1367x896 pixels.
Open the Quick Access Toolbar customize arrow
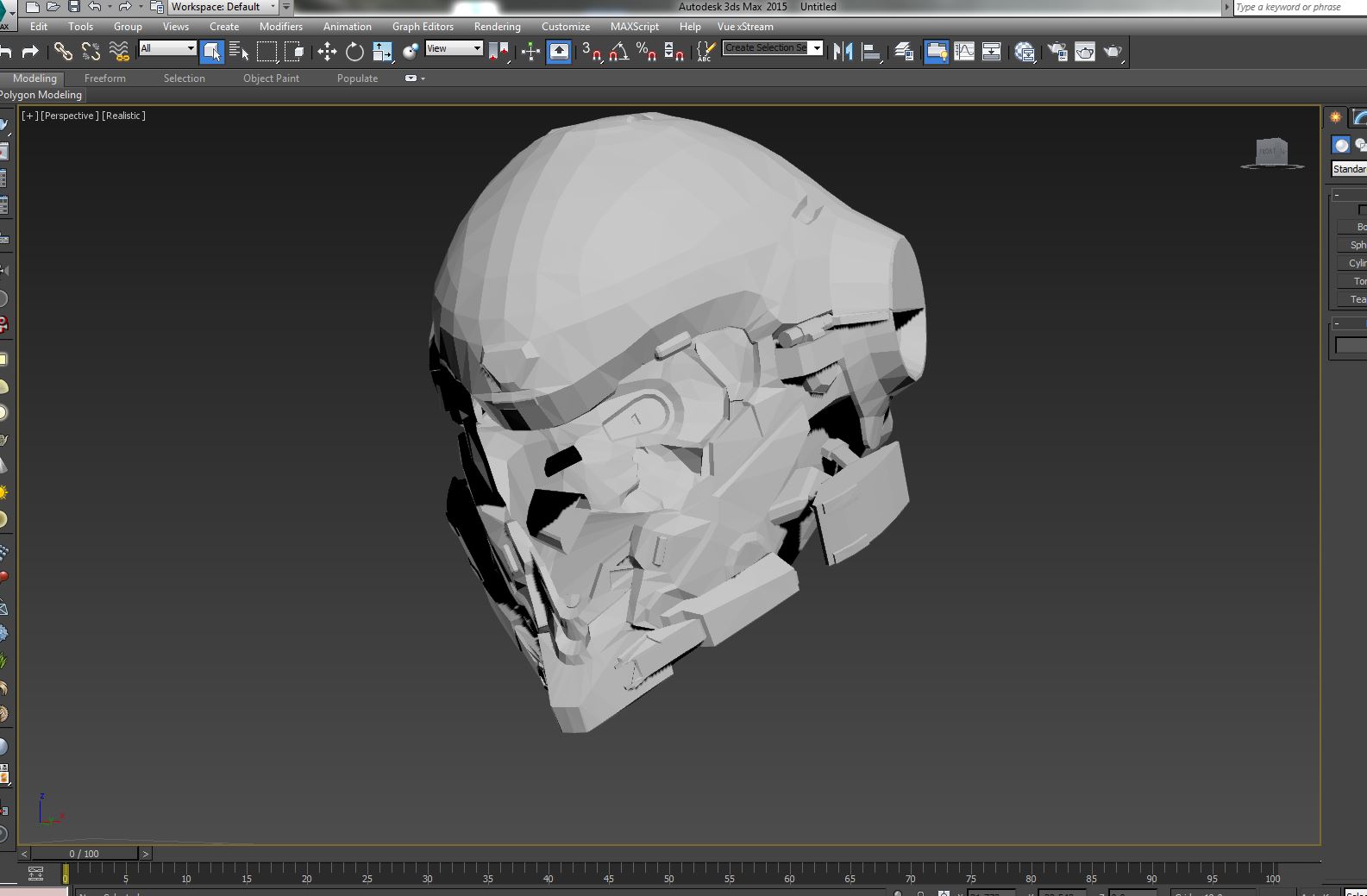pyautogui.click(x=286, y=7)
